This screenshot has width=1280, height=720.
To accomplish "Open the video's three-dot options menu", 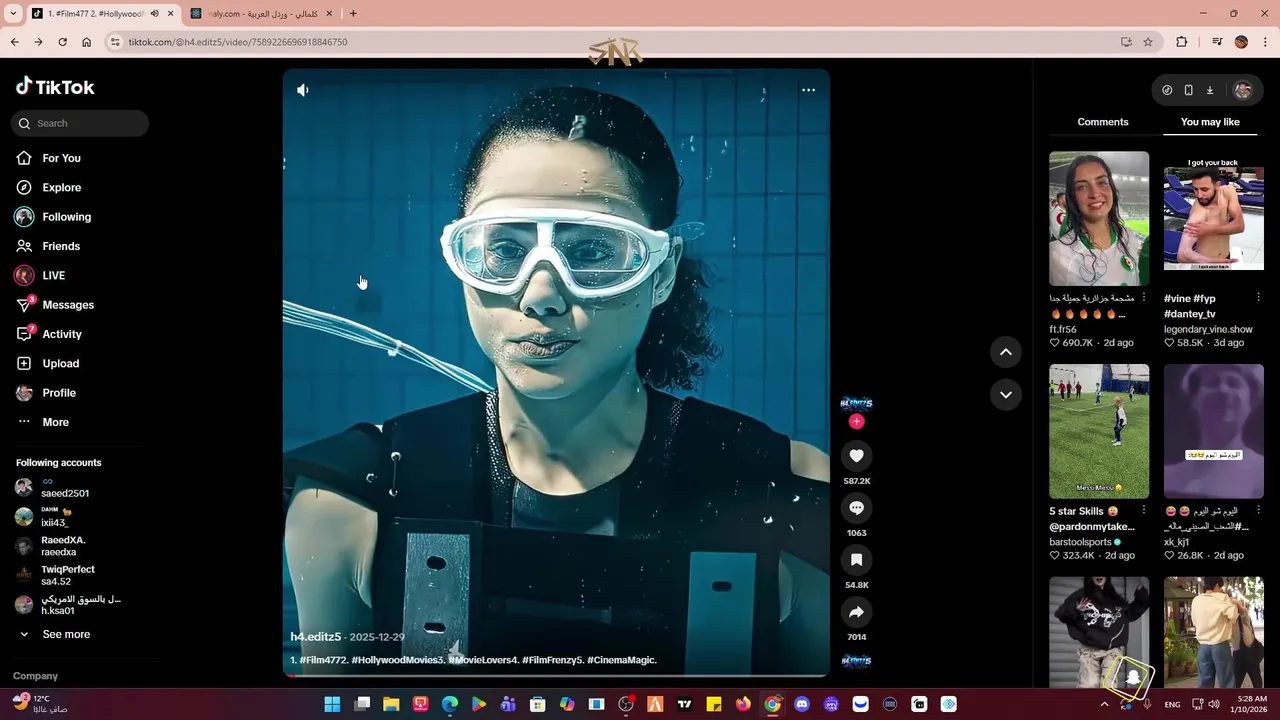I will click(808, 90).
